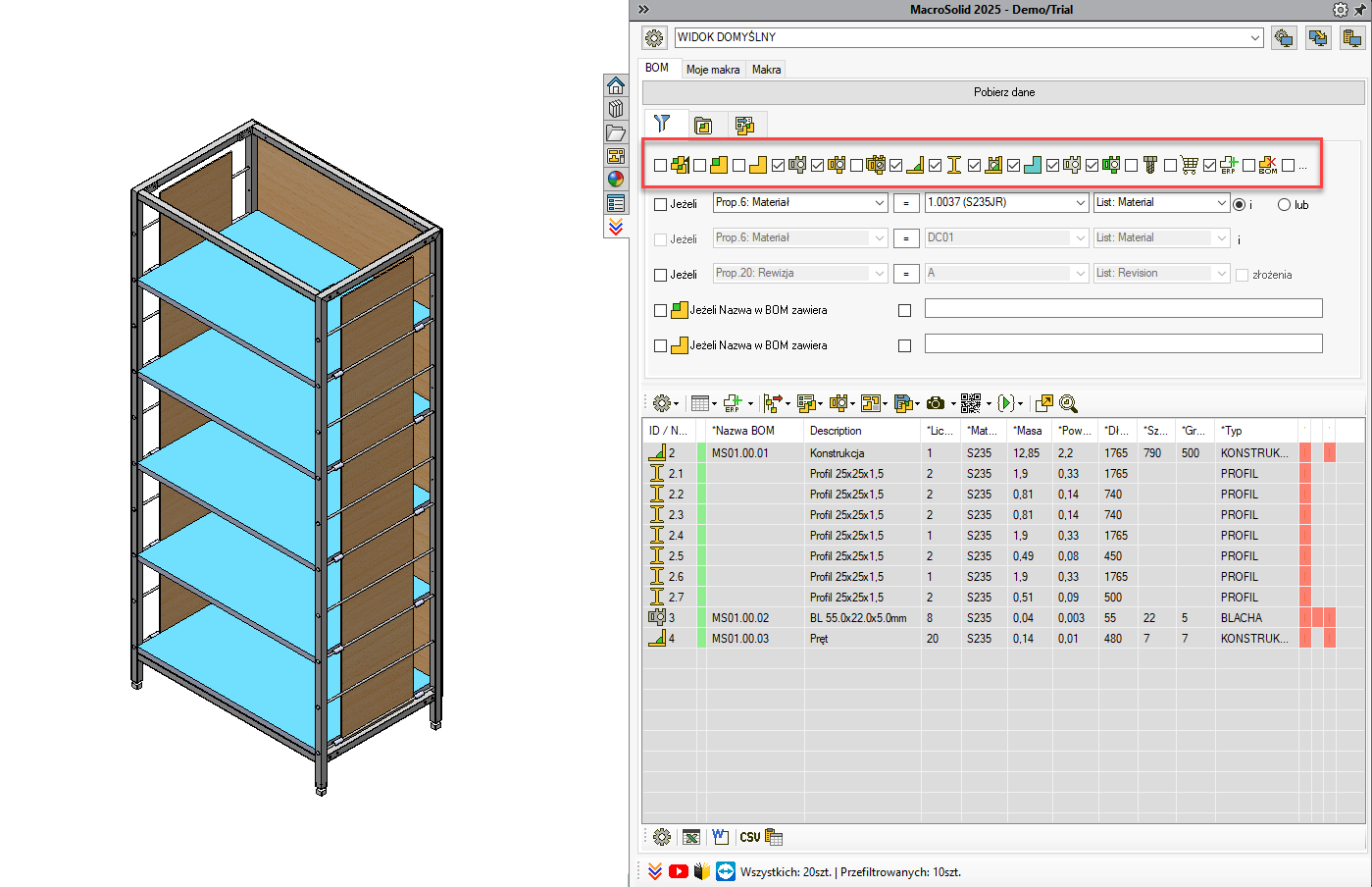Viewport: 1372px width, 887px height.
Task: Click the magnifier search icon in BOM toolbar
Action: [1069, 403]
